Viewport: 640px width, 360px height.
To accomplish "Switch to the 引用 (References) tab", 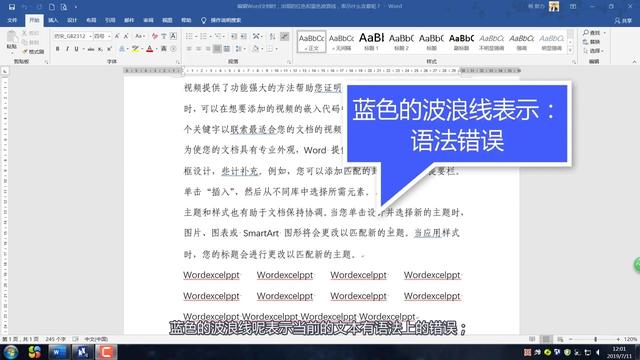I will [x=110, y=20].
